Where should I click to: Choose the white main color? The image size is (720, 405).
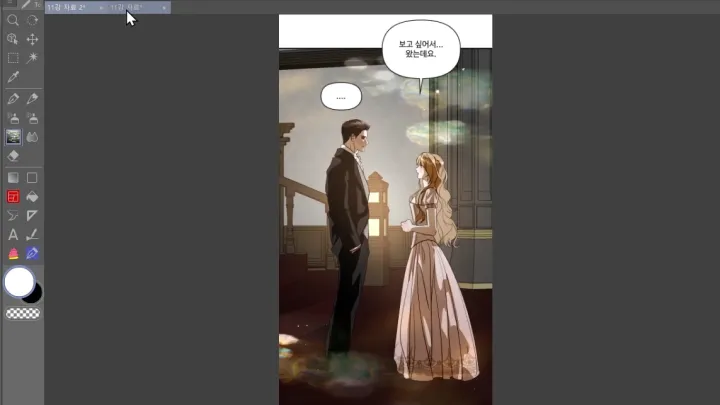pos(19,281)
